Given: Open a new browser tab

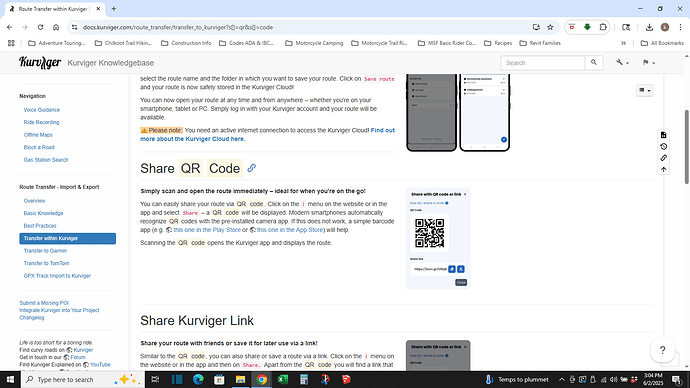Looking at the screenshot, I should coord(114,9).
